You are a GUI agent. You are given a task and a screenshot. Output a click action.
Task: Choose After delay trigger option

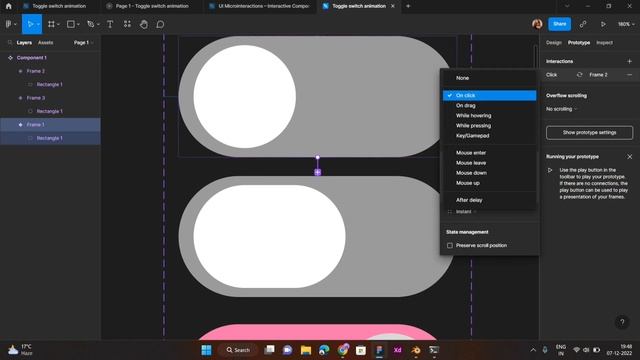click(489, 200)
